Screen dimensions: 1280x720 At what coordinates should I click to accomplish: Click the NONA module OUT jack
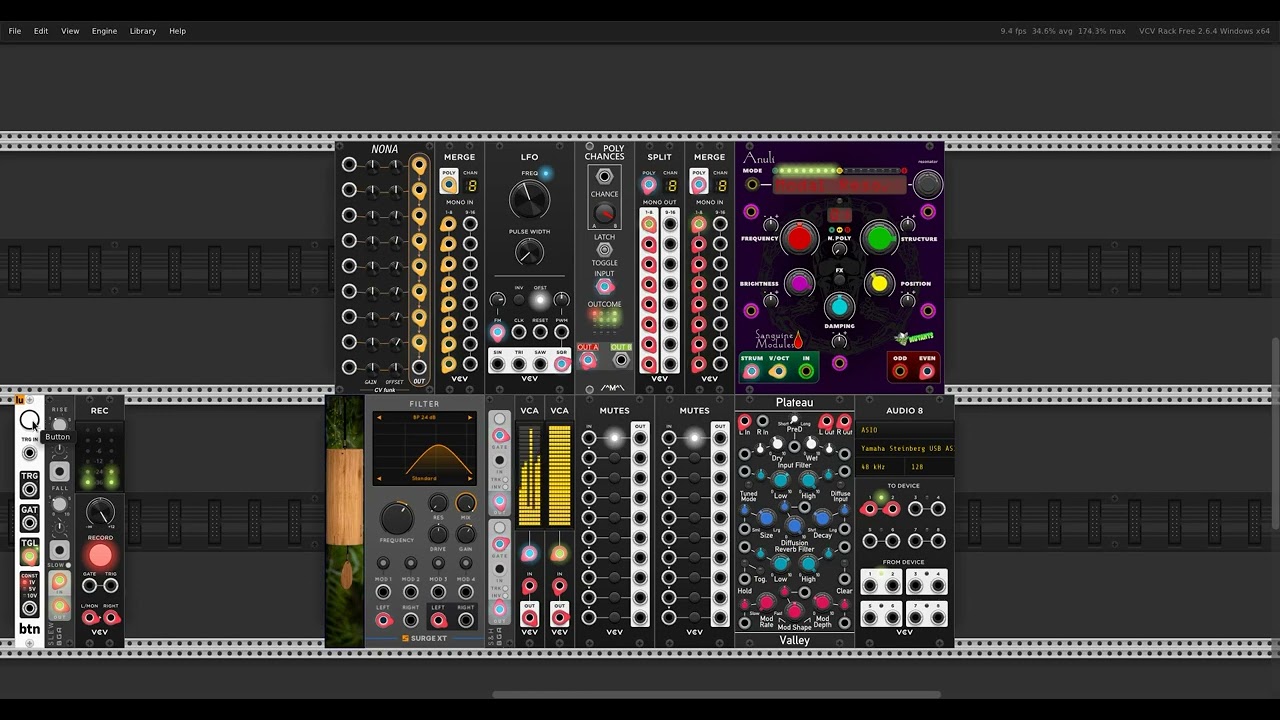(419, 367)
